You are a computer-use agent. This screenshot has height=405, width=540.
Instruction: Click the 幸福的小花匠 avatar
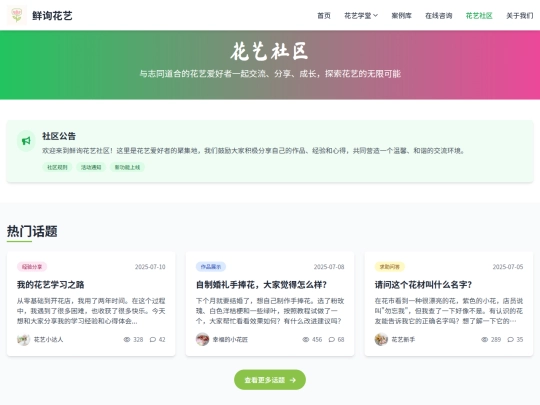202,339
